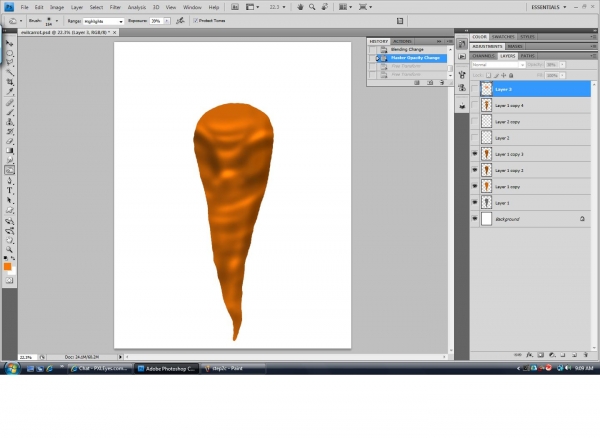Screen dimensions: 600x438
Task: Show Layer 1 copy 4 visibility
Action: click(x=474, y=105)
